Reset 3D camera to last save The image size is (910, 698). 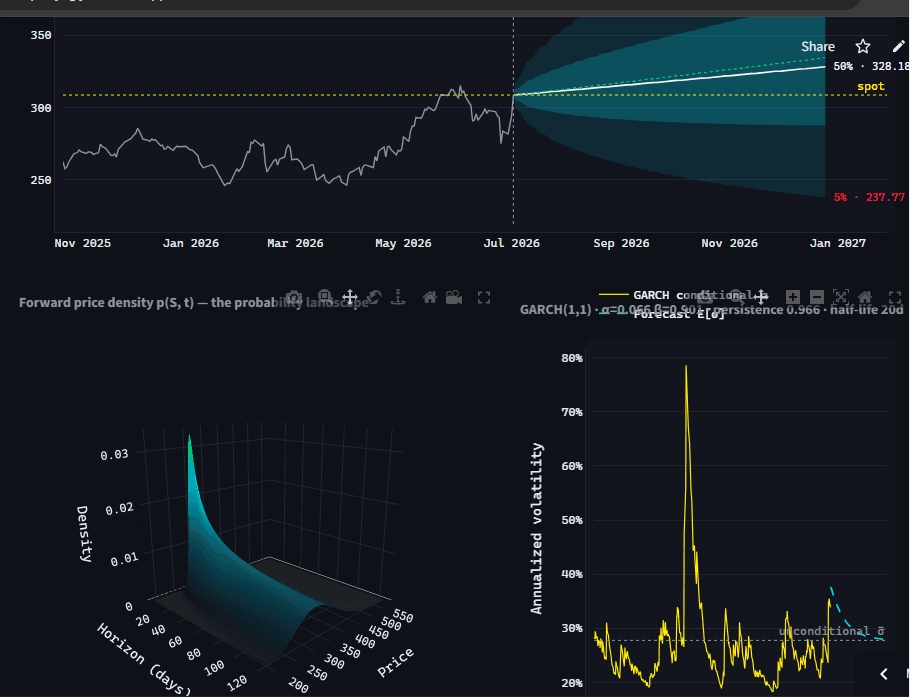pos(454,298)
